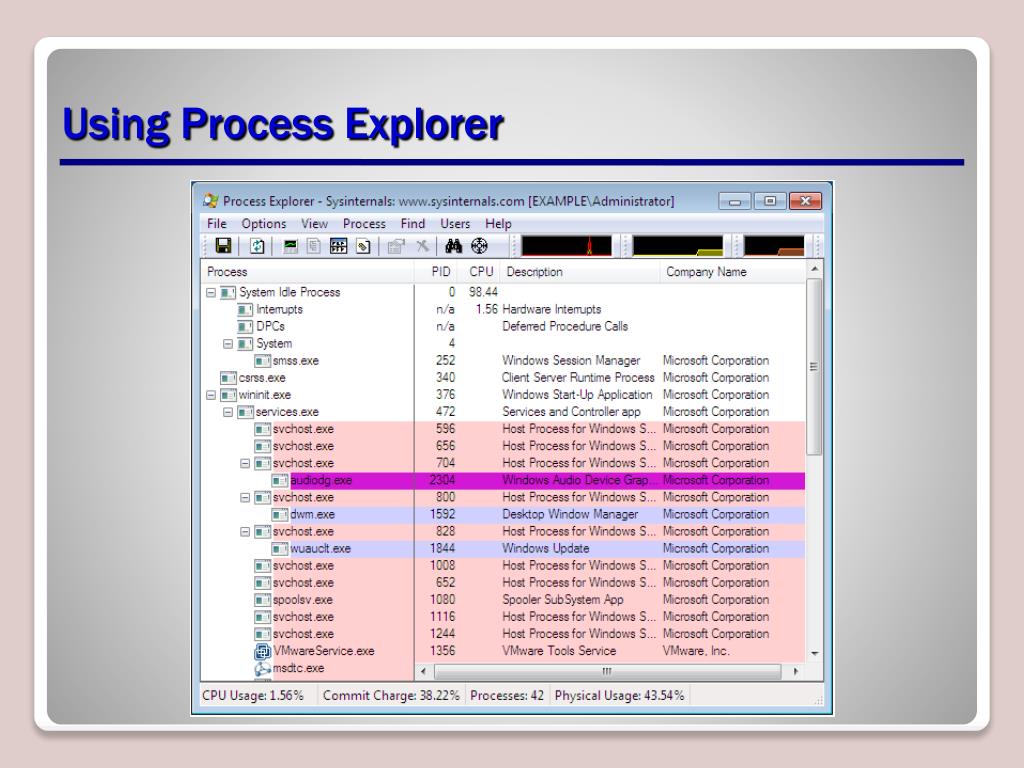1024x768 pixels.
Task: Sort by the Process column header
Action: pyautogui.click(x=308, y=272)
